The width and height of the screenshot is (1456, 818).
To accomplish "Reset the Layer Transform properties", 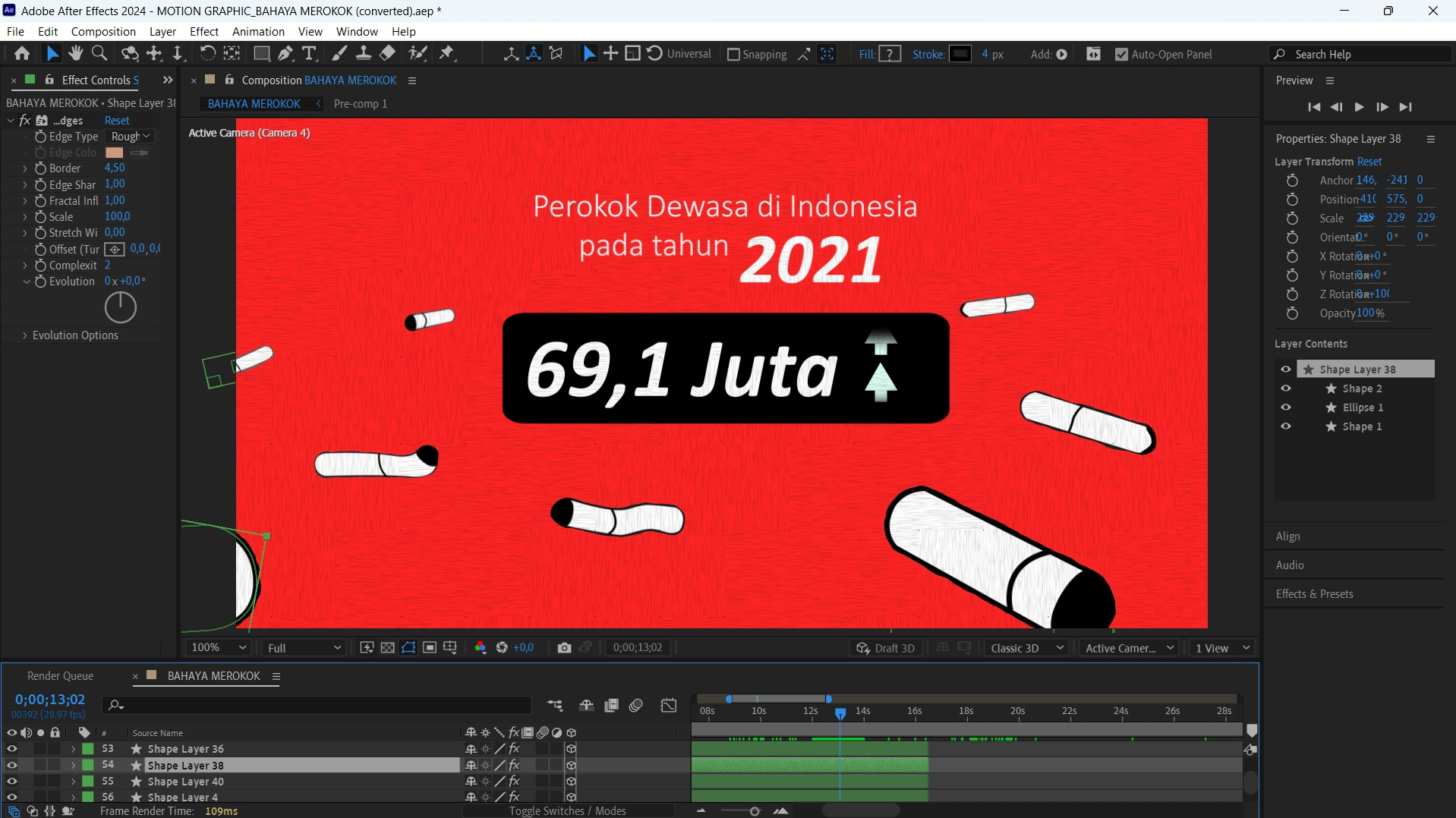I will [1369, 162].
